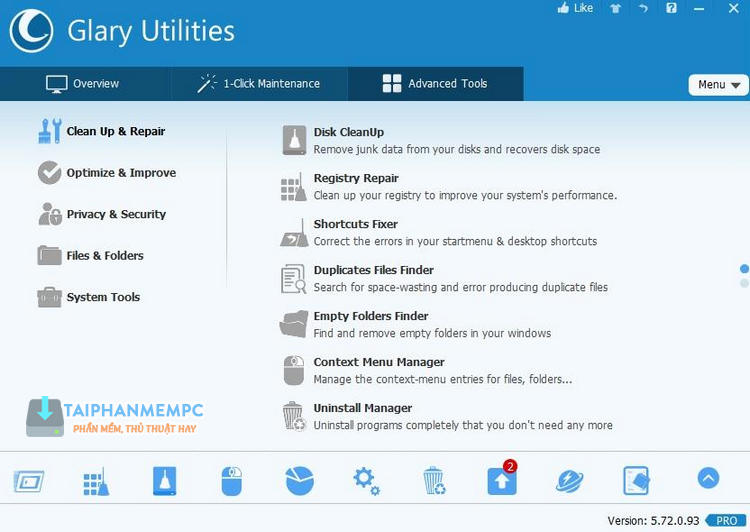This screenshot has width=750, height=532.
Task: Open the trash can Uninstall icon in toolbar
Action: (434, 481)
